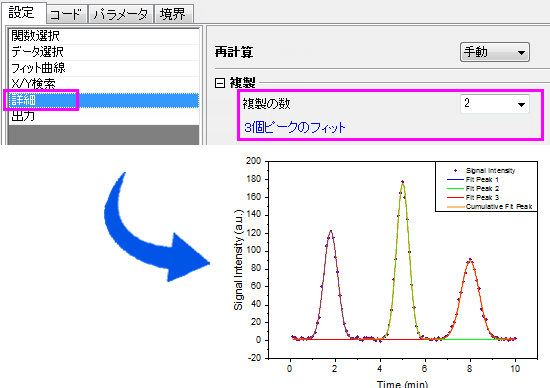
Task: Switch to the 設定 tab
Action: coord(24,13)
